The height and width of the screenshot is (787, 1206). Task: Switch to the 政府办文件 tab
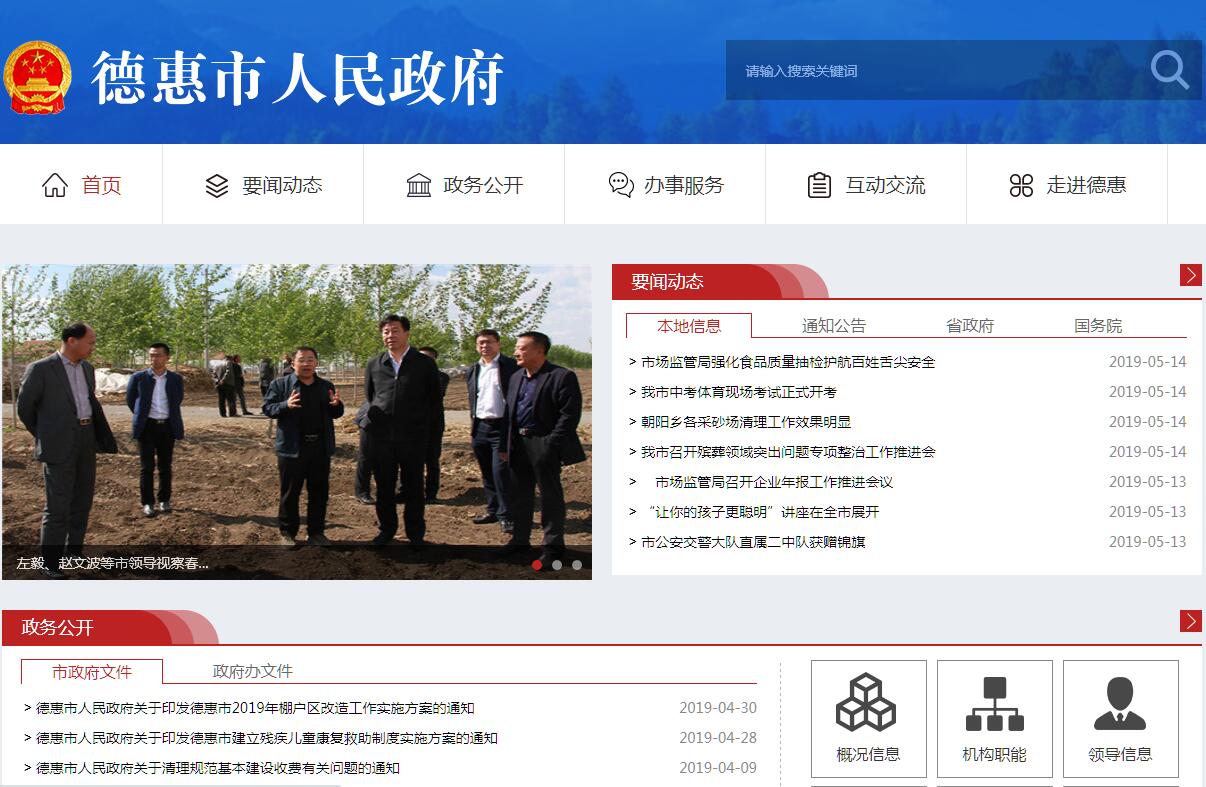coord(252,671)
